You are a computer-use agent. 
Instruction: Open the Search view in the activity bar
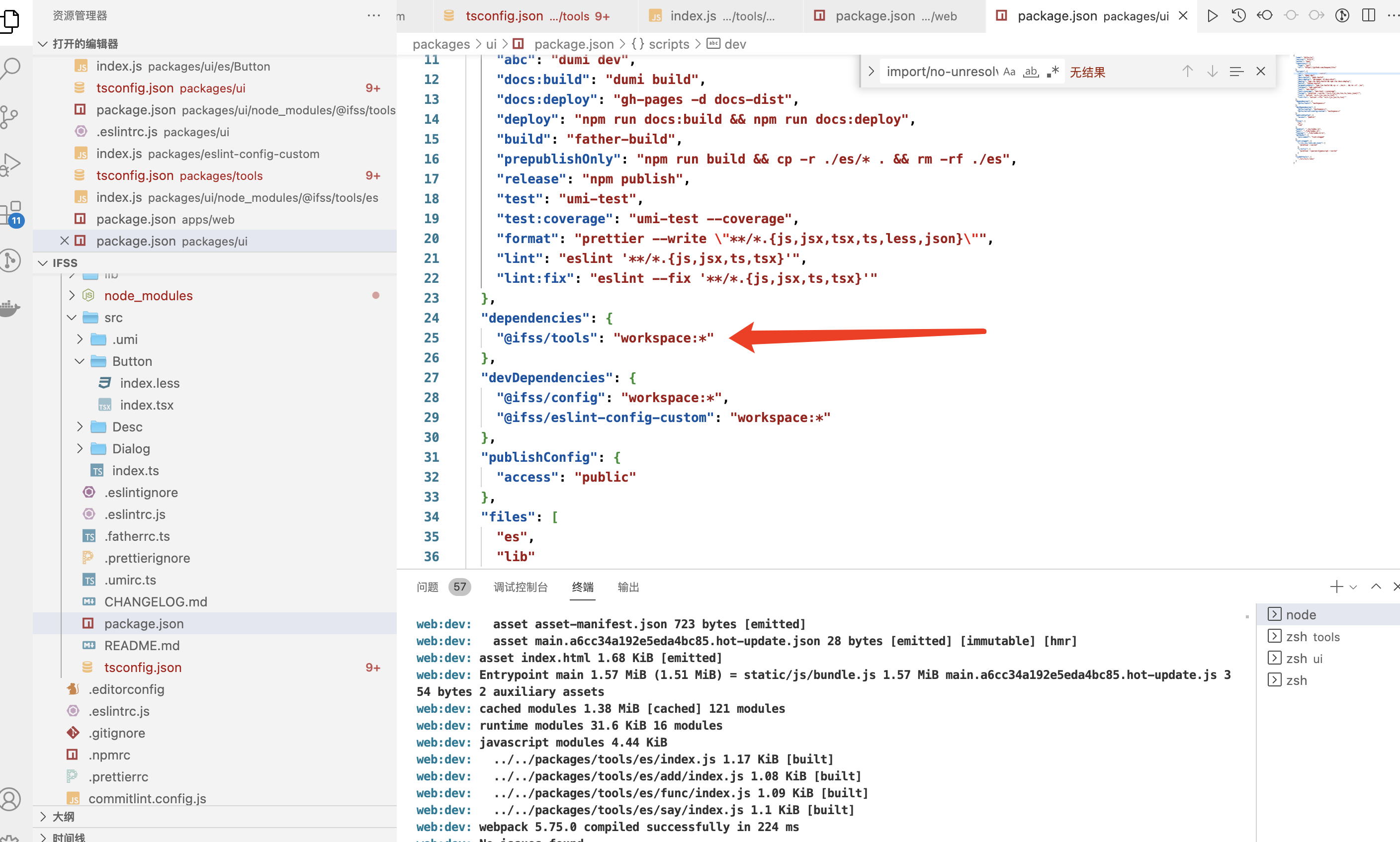click(11, 68)
